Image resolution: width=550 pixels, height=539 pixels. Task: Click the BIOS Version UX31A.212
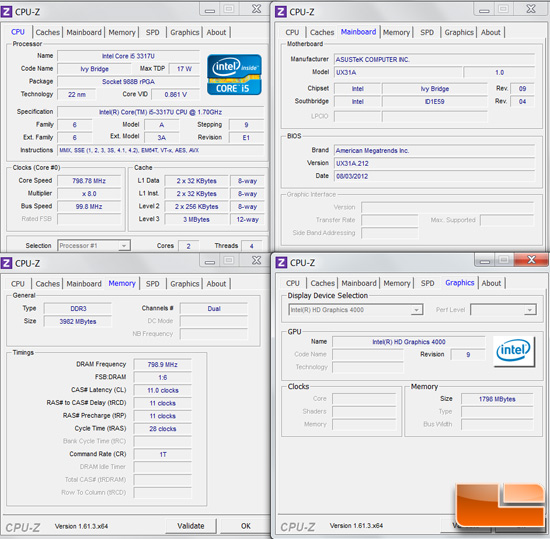click(x=434, y=163)
